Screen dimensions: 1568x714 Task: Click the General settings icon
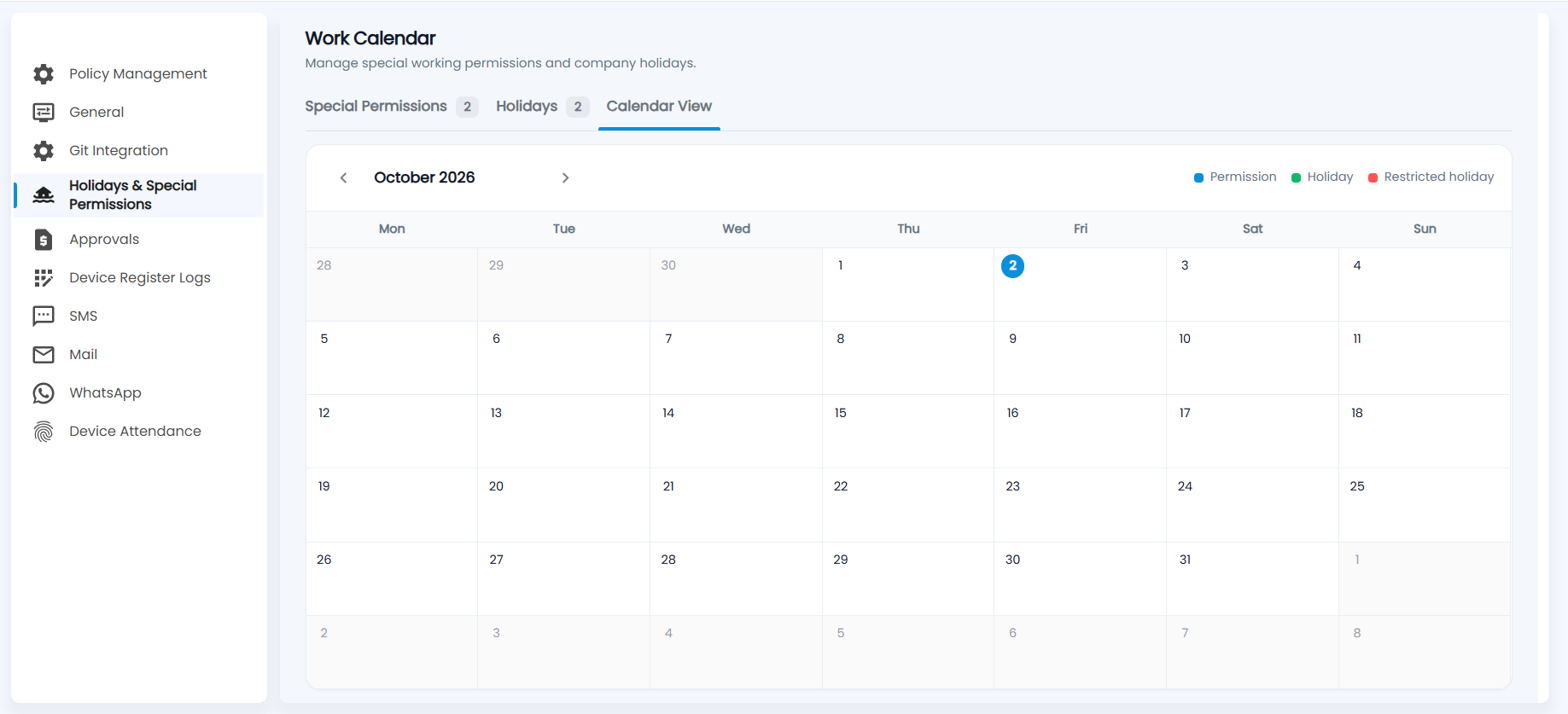[x=44, y=113]
